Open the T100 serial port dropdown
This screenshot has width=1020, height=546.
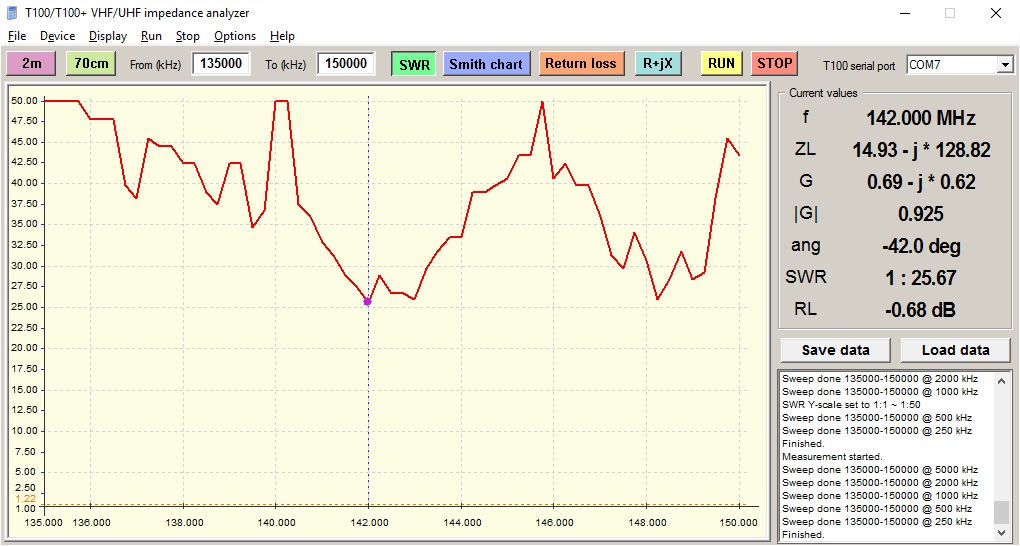(1005, 65)
